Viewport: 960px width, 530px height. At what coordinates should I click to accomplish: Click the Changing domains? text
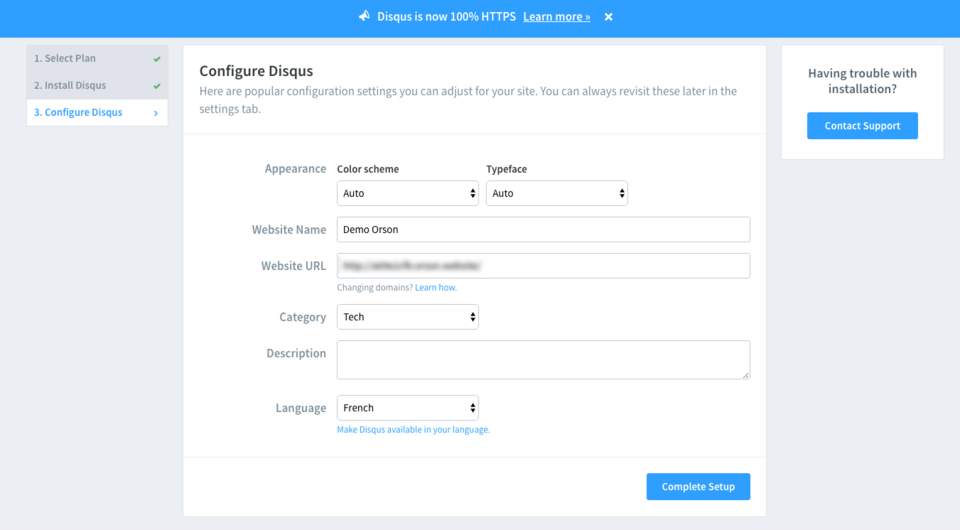(375, 288)
